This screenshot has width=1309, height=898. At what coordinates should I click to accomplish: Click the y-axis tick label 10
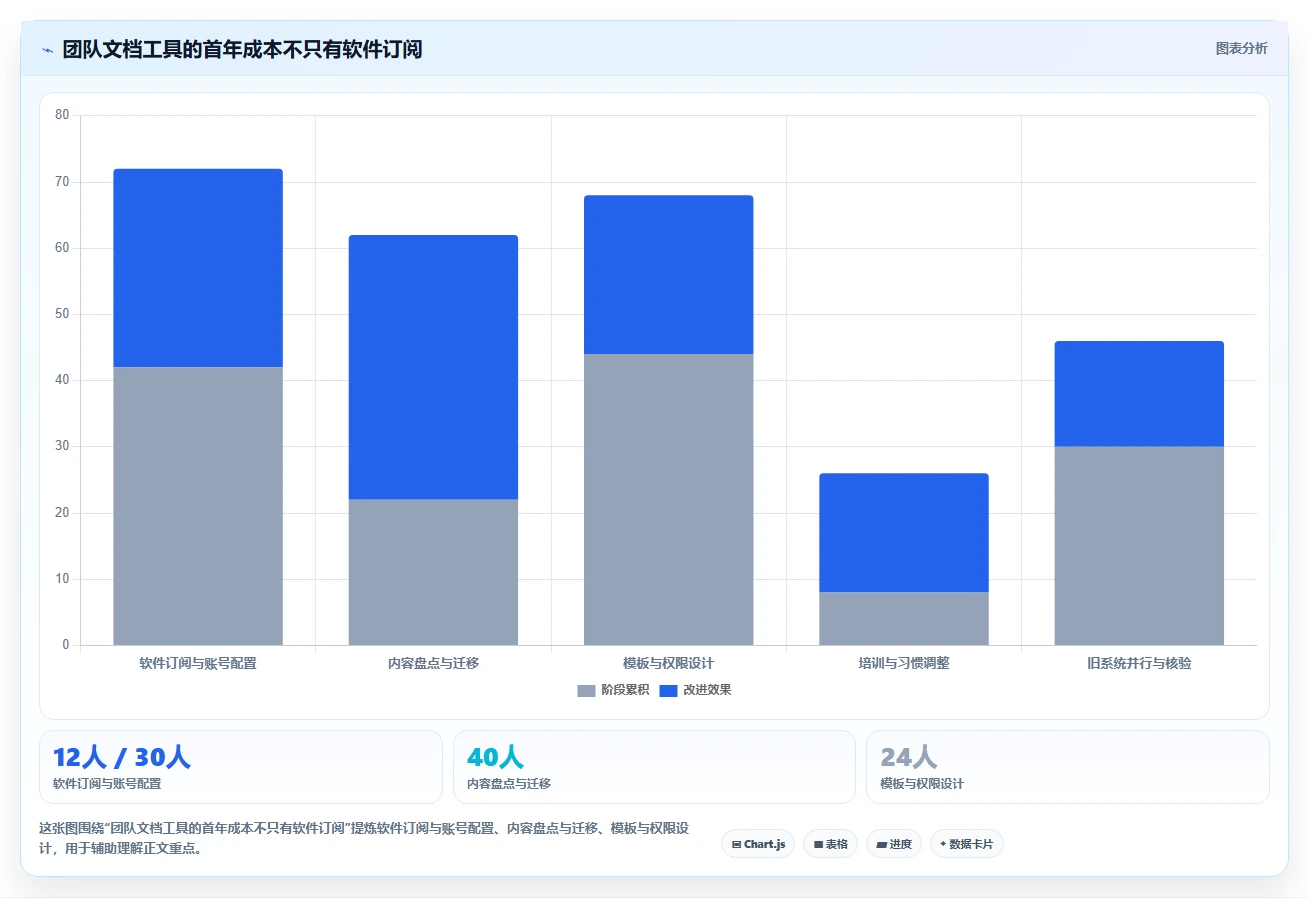pyautogui.click(x=62, y=579)
